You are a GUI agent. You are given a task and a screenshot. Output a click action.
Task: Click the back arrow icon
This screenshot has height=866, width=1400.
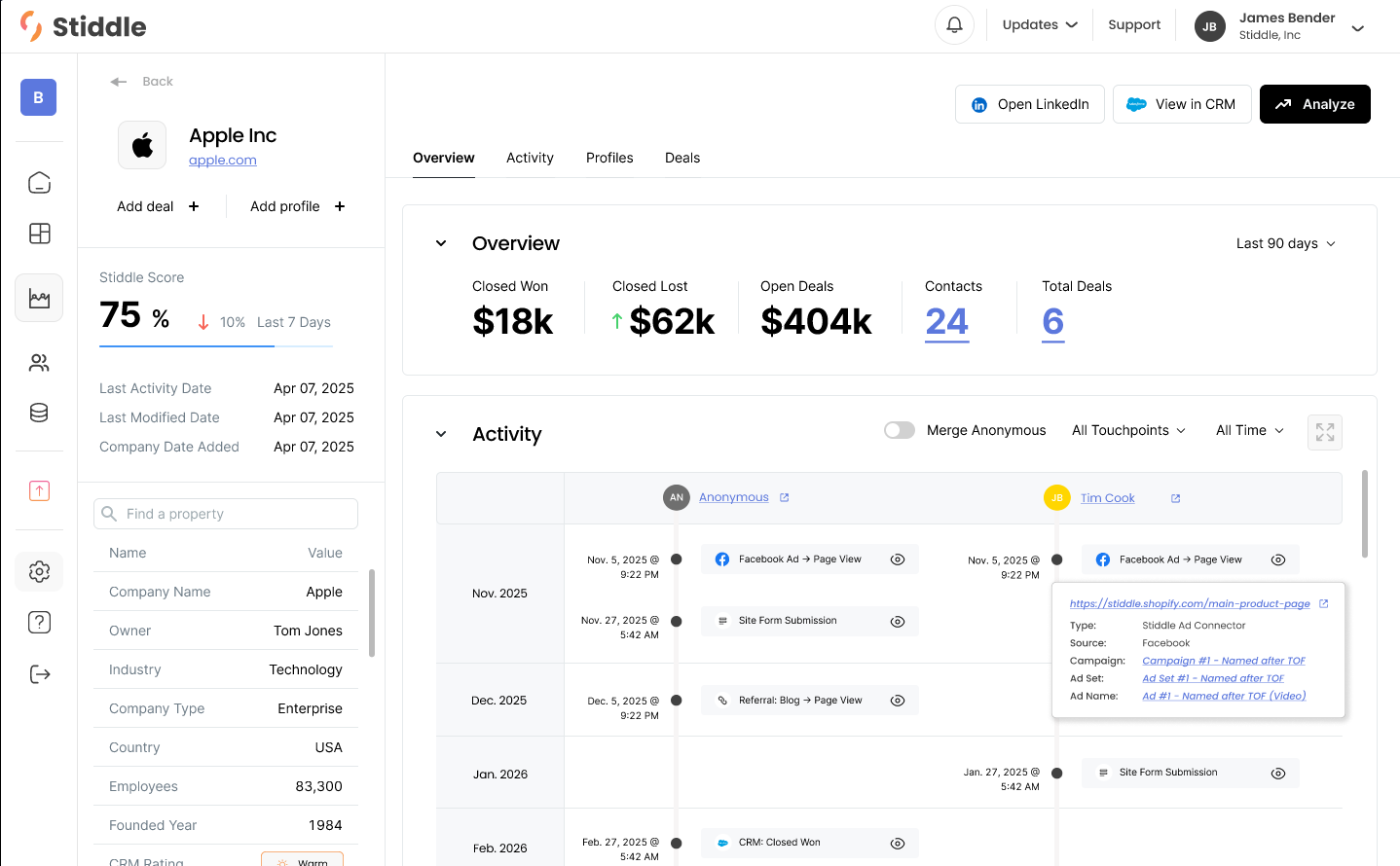pos(119,82)
